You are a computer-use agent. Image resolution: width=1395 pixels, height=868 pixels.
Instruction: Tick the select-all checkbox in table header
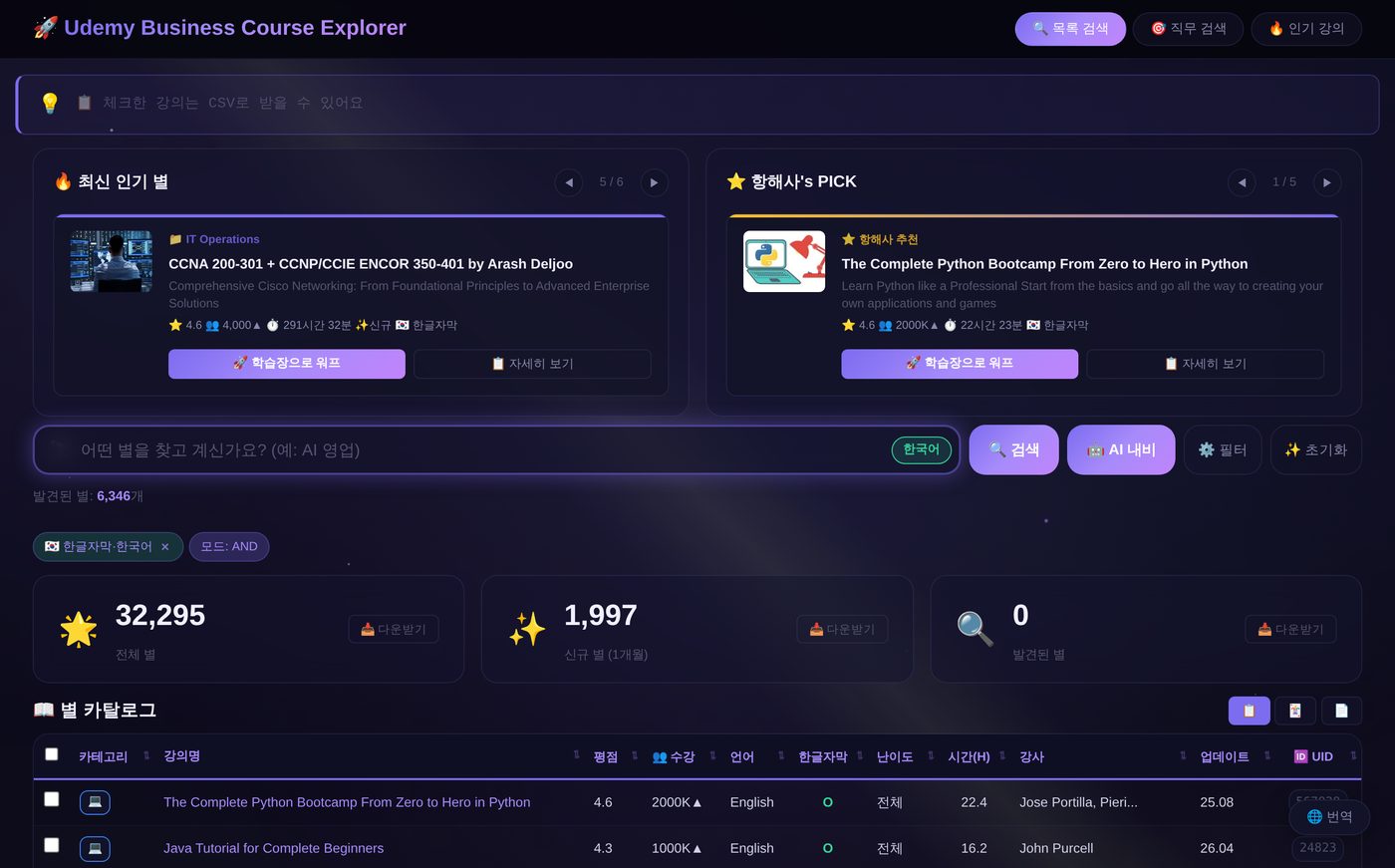coord(52,754)
